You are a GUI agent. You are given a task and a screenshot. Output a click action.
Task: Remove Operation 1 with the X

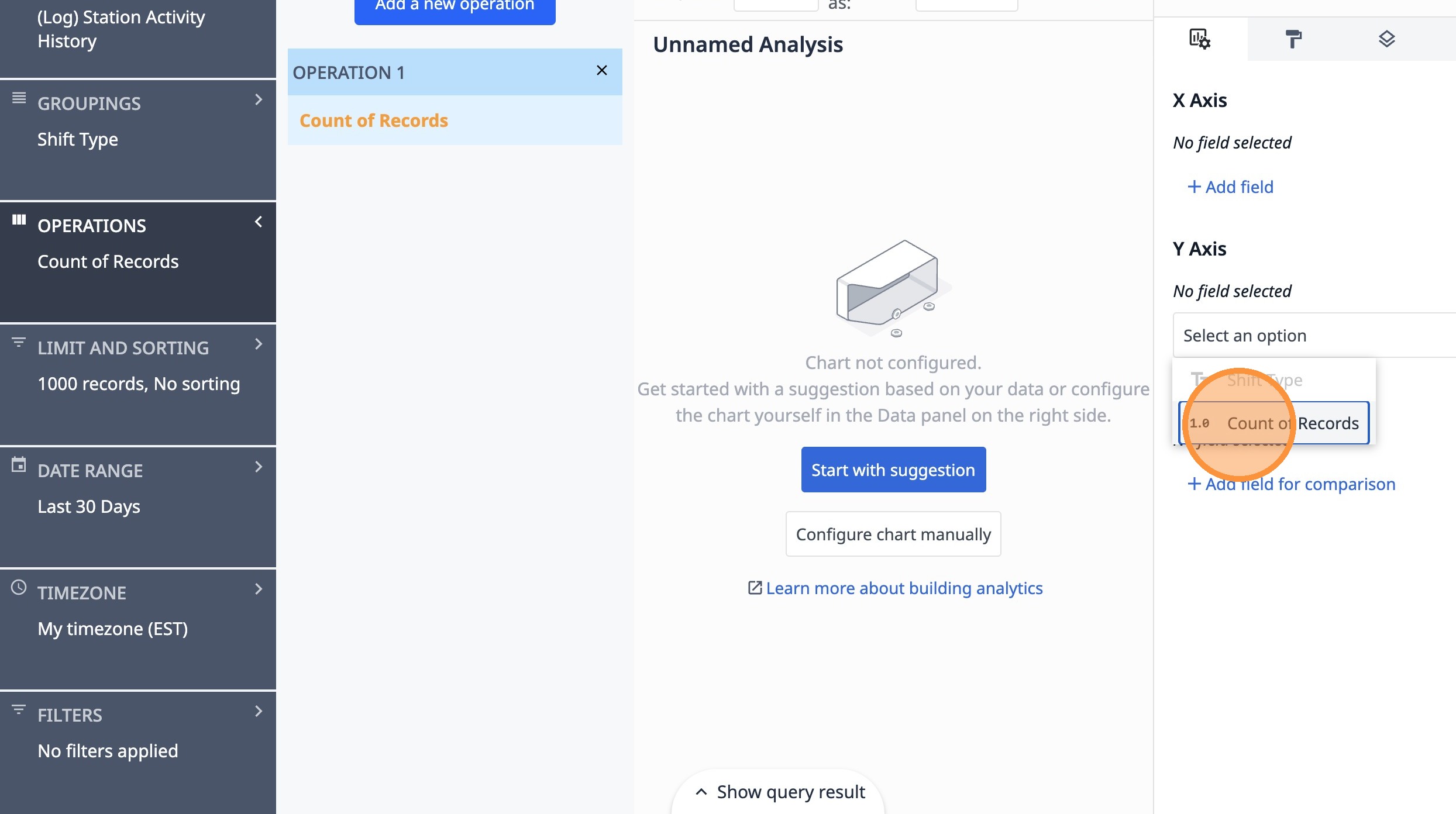(x=601, y=71)
